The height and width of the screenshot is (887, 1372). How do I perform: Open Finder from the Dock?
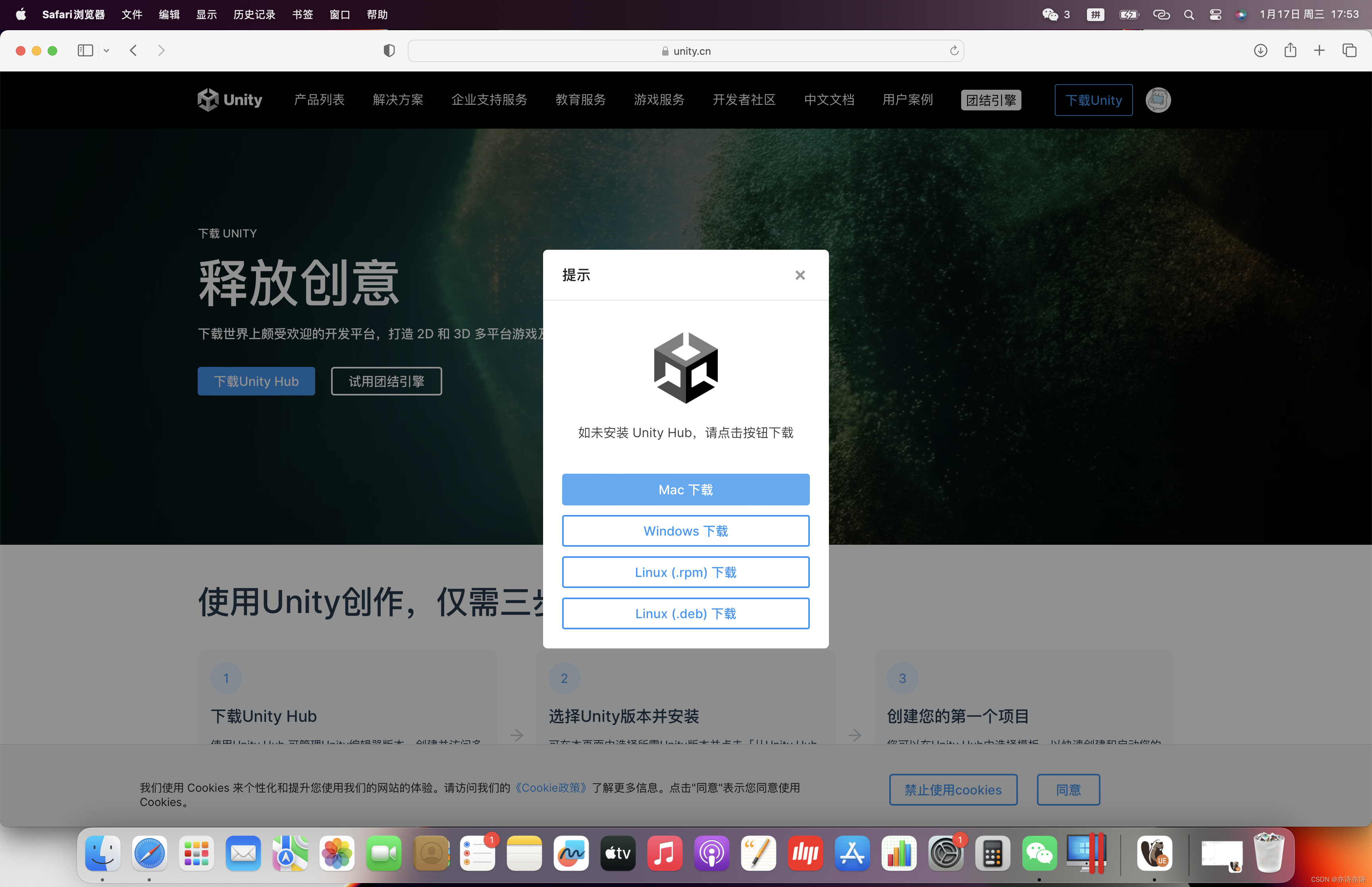[102, 853]
